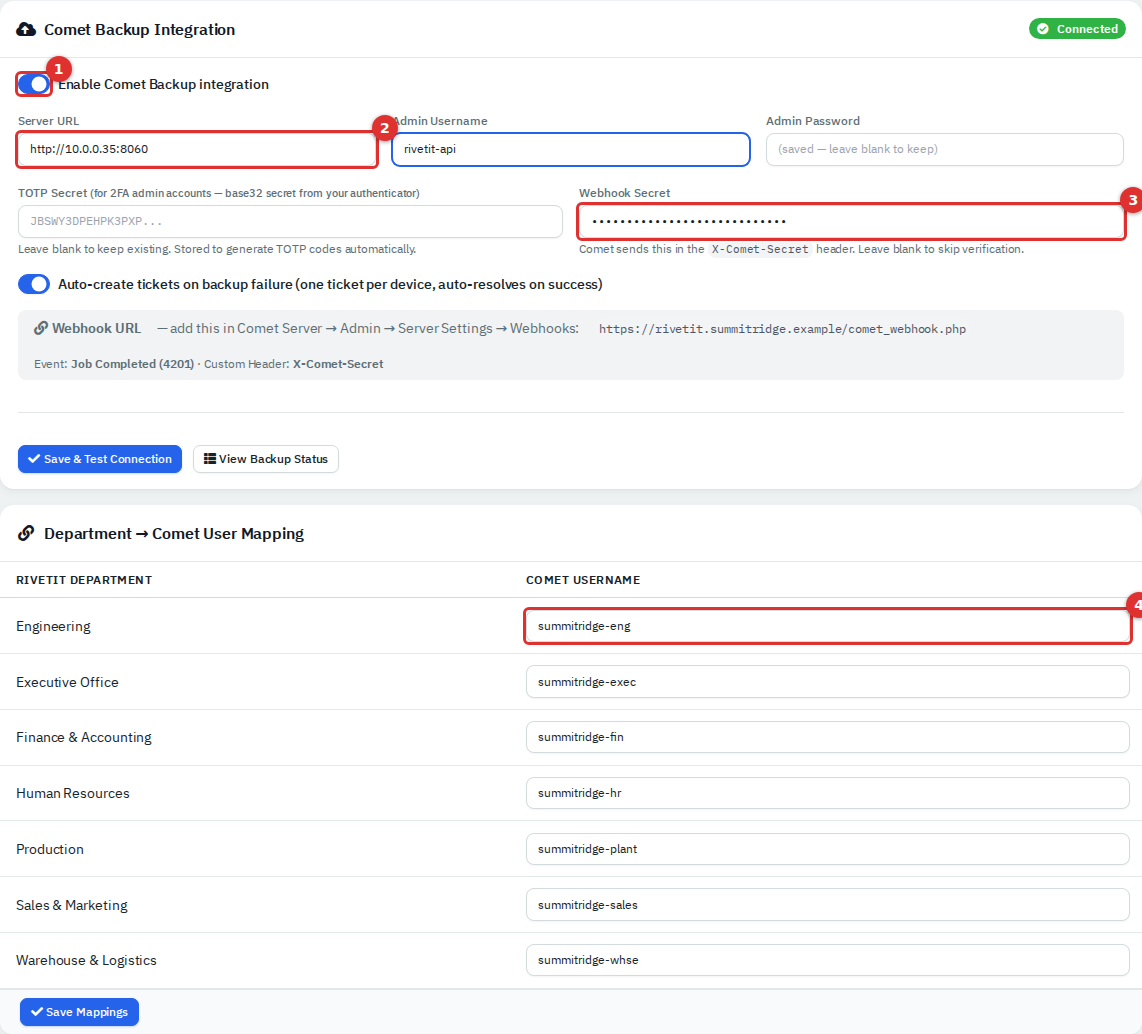1142x1034 pixels.
Task: Click the Sales & Marketing department label
Action: (71, 905)
